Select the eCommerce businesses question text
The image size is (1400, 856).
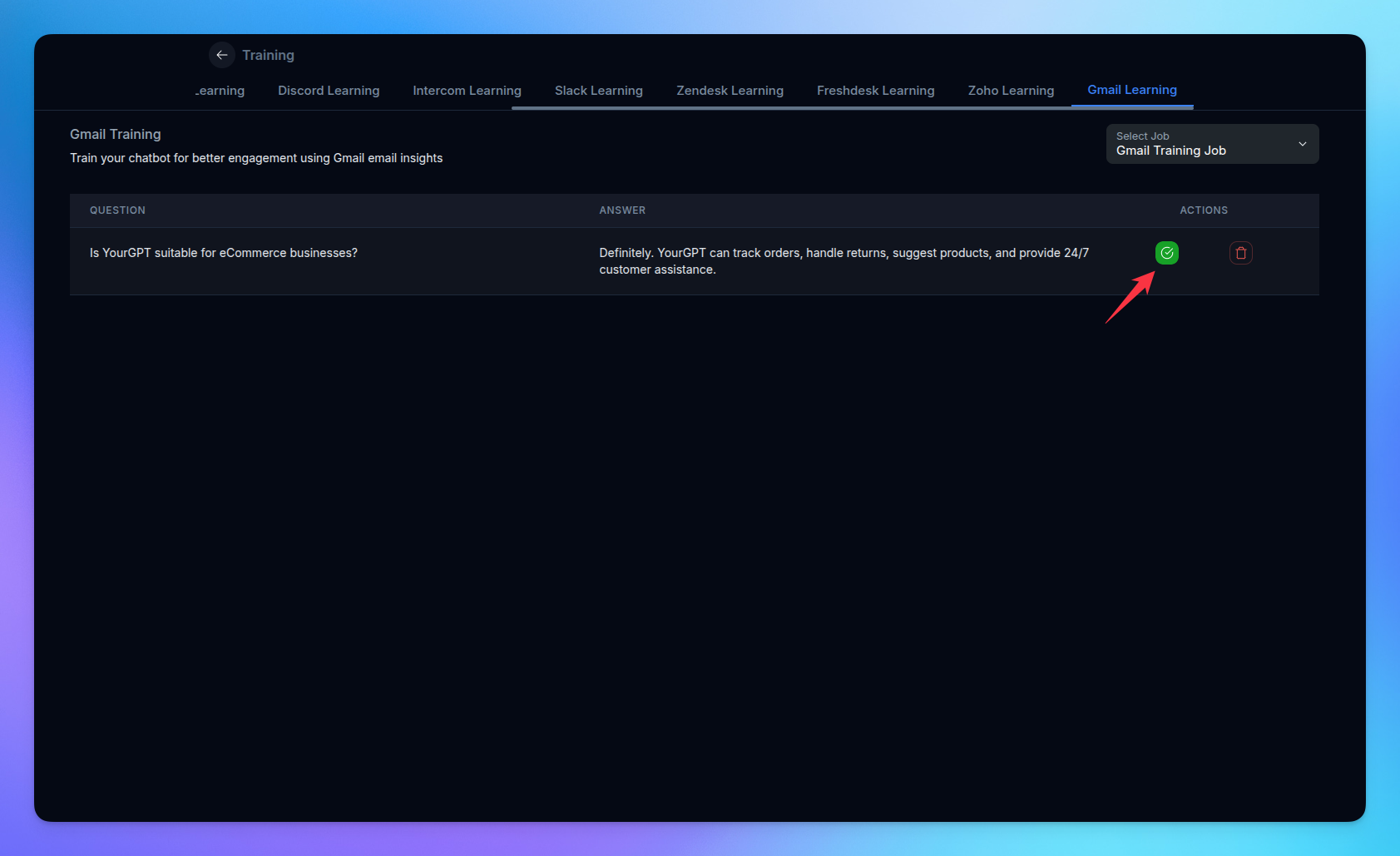pyautogui.click(x=224, y=253)
